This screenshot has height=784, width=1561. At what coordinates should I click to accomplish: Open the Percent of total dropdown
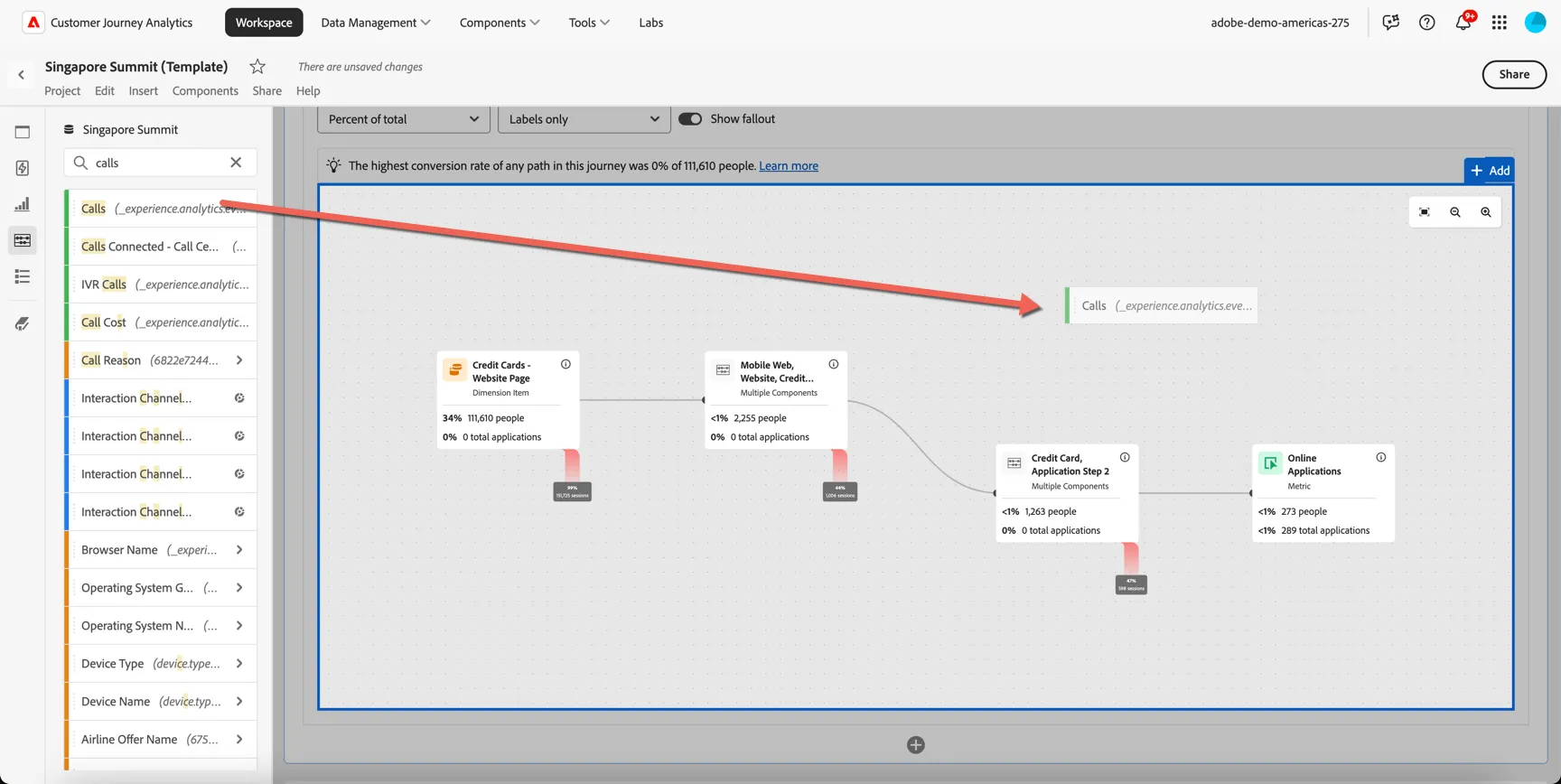(404, 119)
